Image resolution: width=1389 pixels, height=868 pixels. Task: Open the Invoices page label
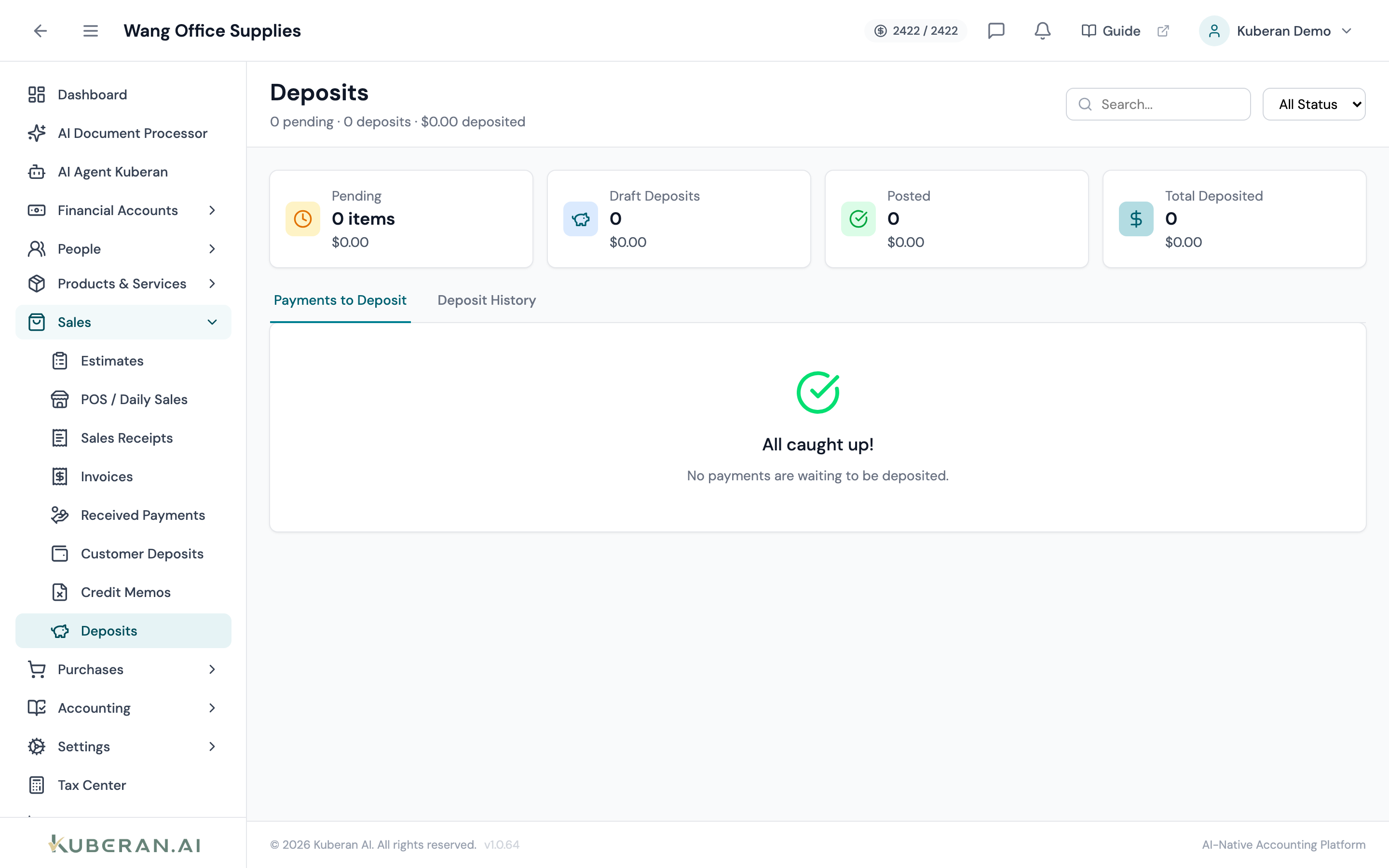point(107,476)
